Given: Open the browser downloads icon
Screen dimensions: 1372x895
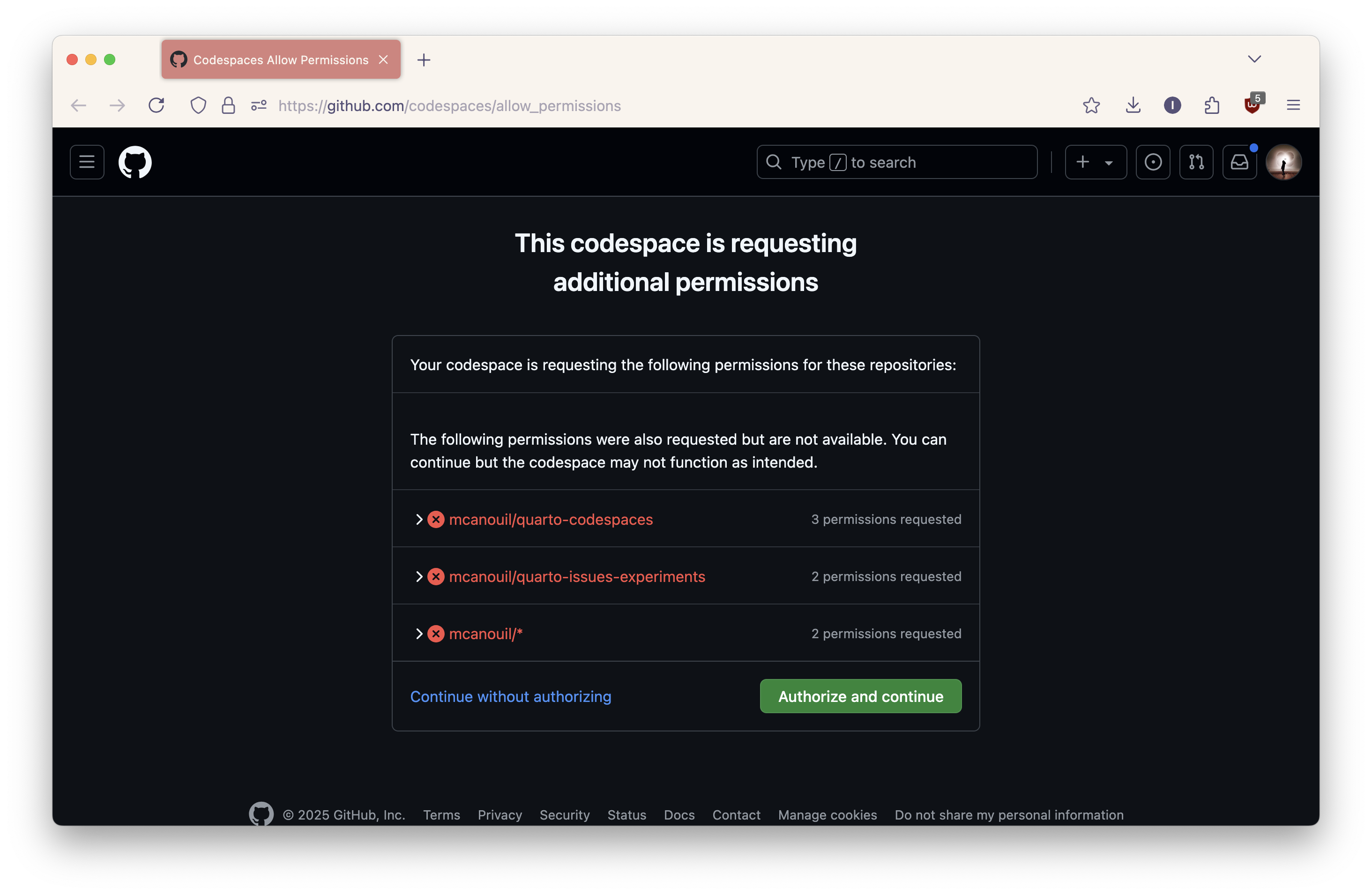Looking at the screenshot, I should (1133, 105).
